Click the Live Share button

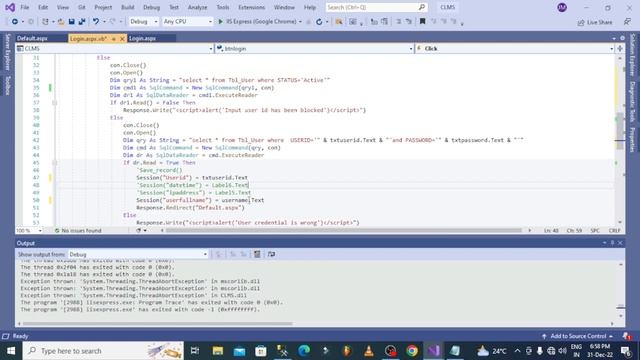click(595, 22)
